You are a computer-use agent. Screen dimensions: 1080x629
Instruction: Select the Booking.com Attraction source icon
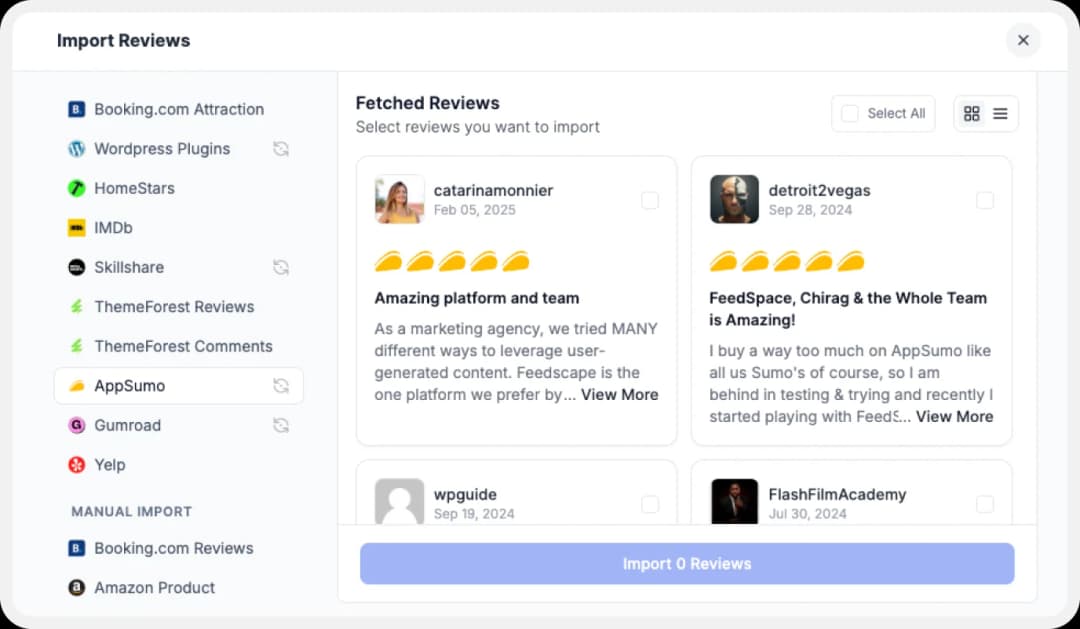click(x=76, y=109)
